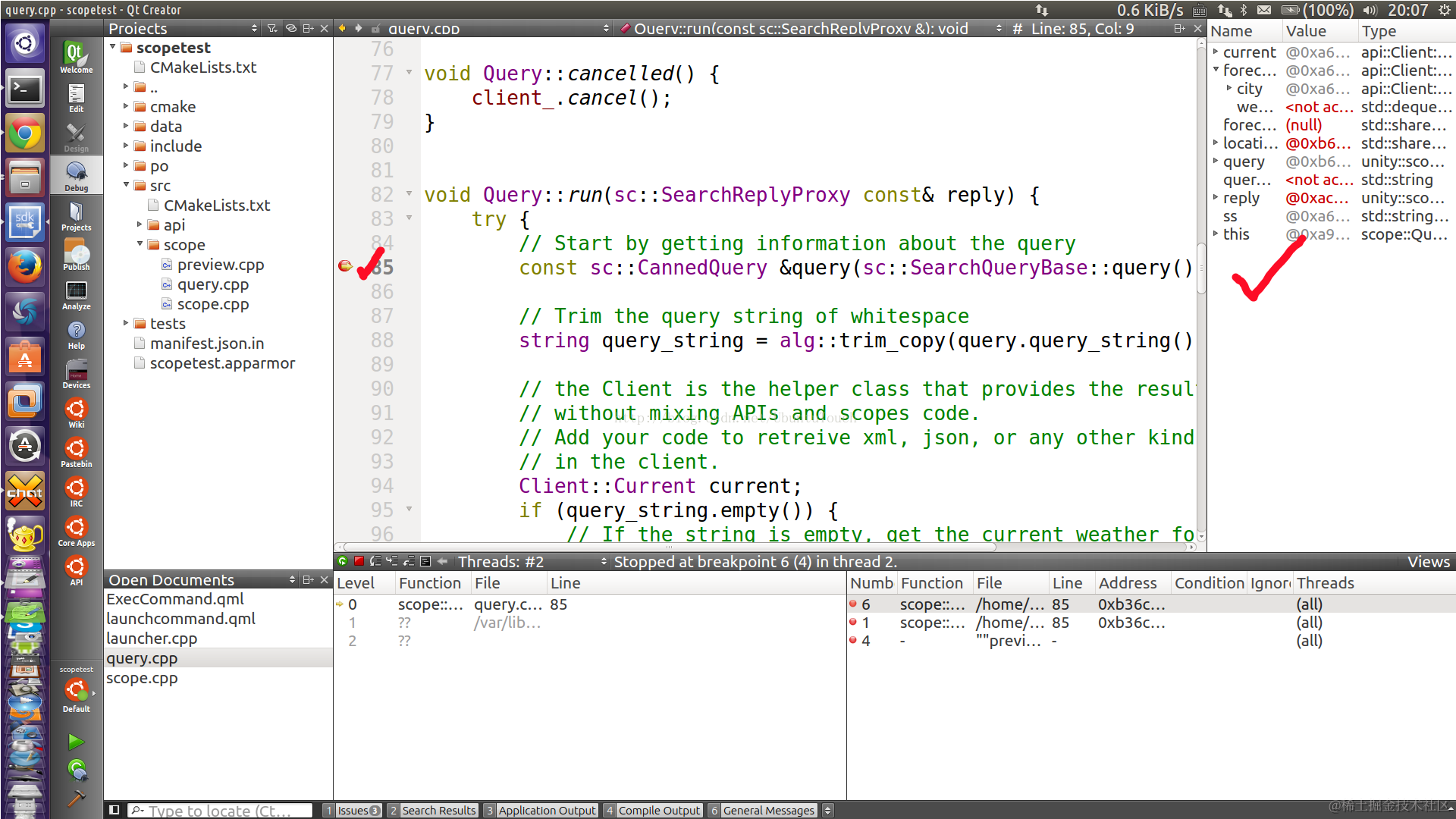Open the Application Output tab
Image resolution: width=1456 pixels, height=819 pixels.
point(541,810)
